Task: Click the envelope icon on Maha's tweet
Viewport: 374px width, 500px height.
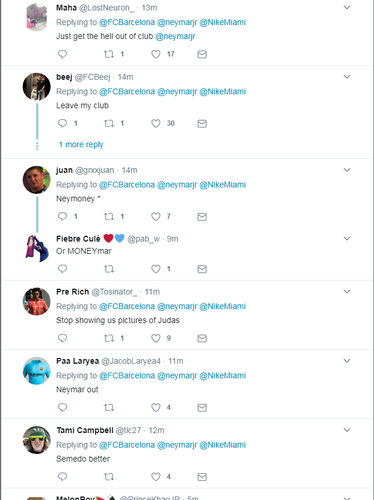Action: point(202,54)
